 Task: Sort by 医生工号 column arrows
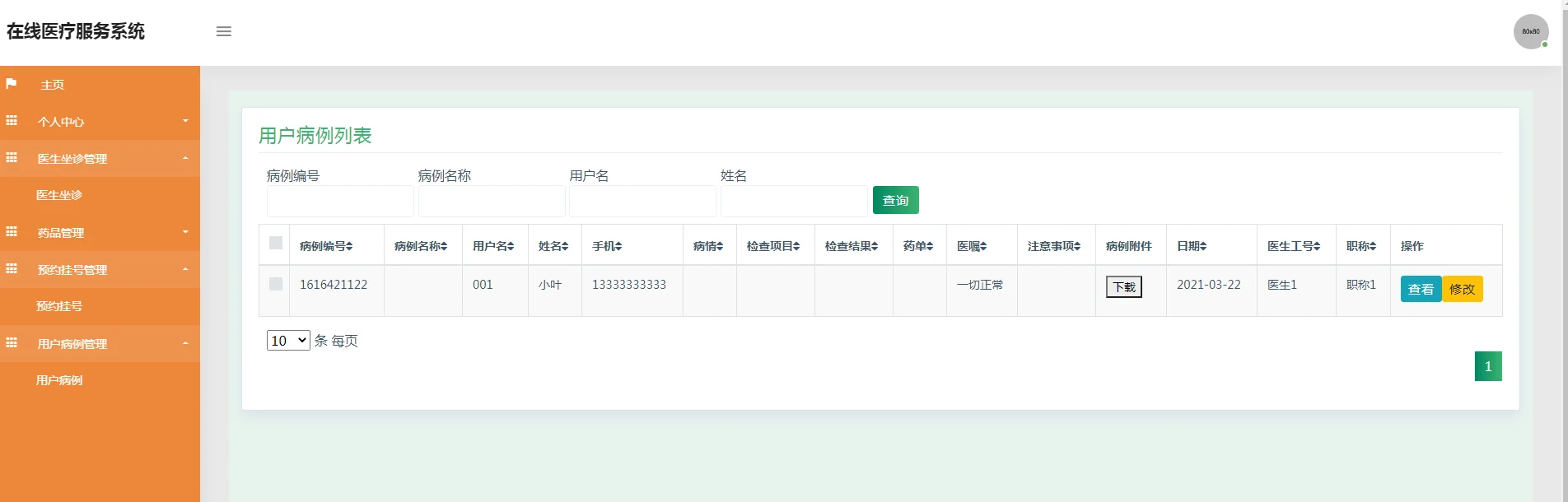coord(1317,246)
